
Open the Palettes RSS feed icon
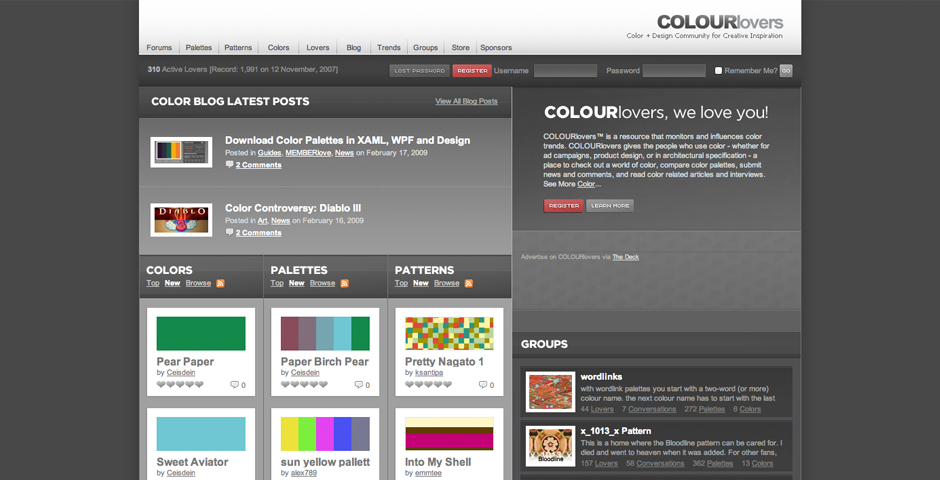pyautogui.click(x=344, y=283)
